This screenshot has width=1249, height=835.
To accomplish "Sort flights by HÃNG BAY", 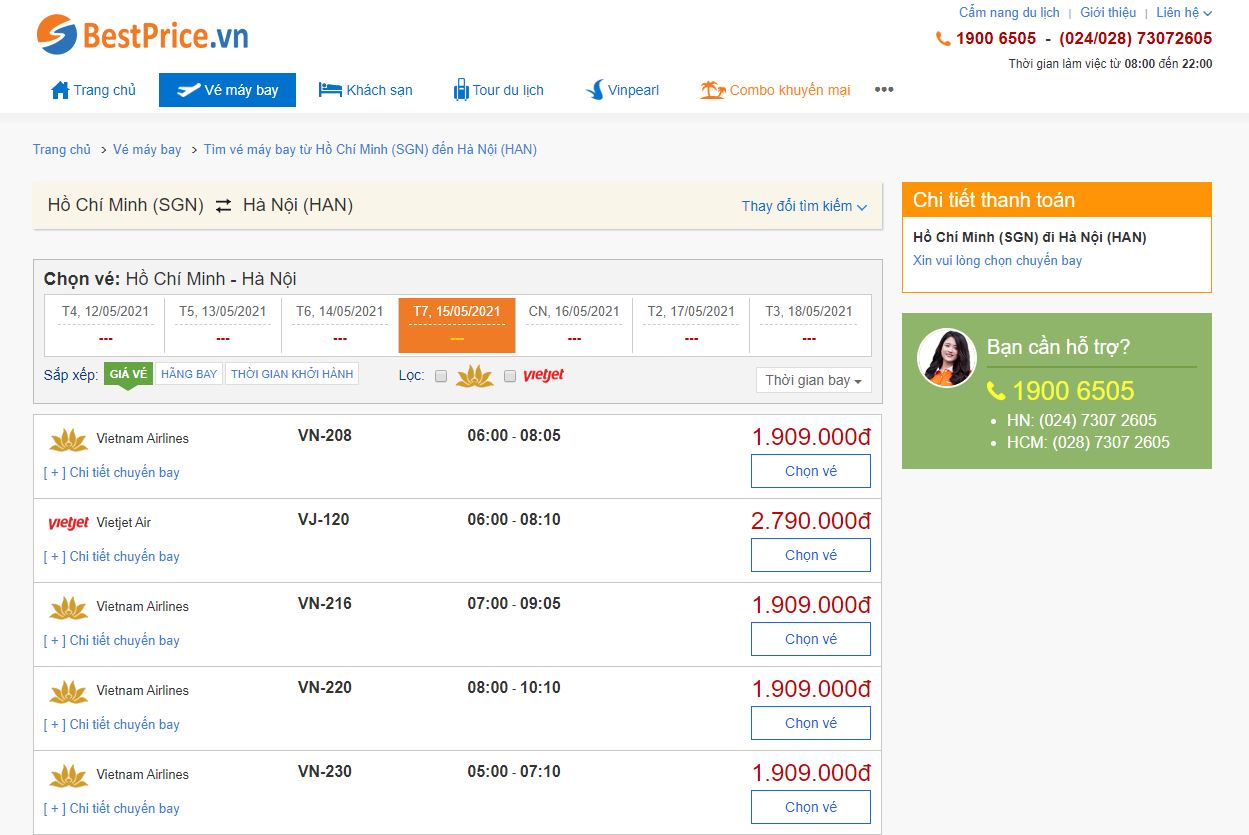I will click(x=189, y=374).
